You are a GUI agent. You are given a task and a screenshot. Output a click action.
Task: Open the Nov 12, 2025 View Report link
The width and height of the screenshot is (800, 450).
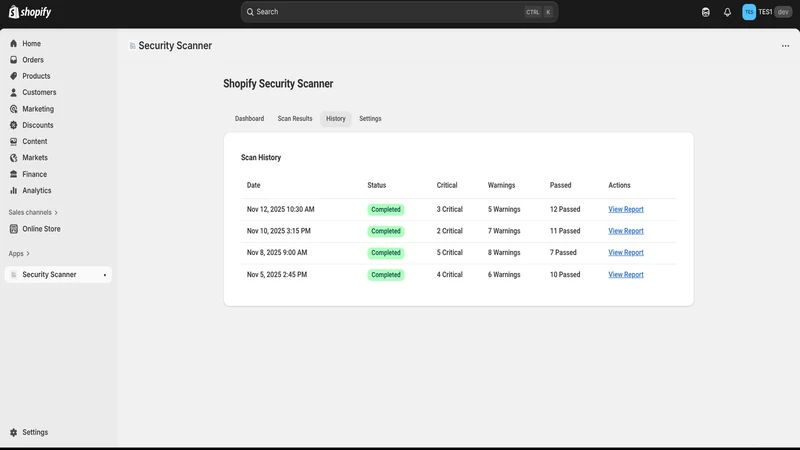coord(626,209)
